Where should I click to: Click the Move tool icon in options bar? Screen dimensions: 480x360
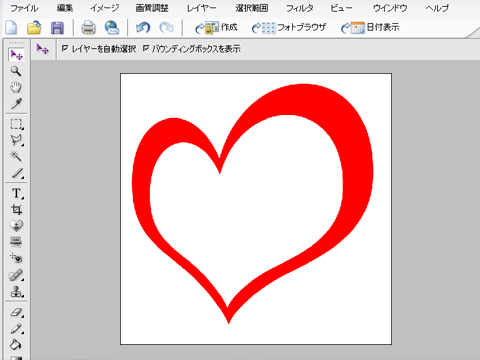tap(43, 49)
